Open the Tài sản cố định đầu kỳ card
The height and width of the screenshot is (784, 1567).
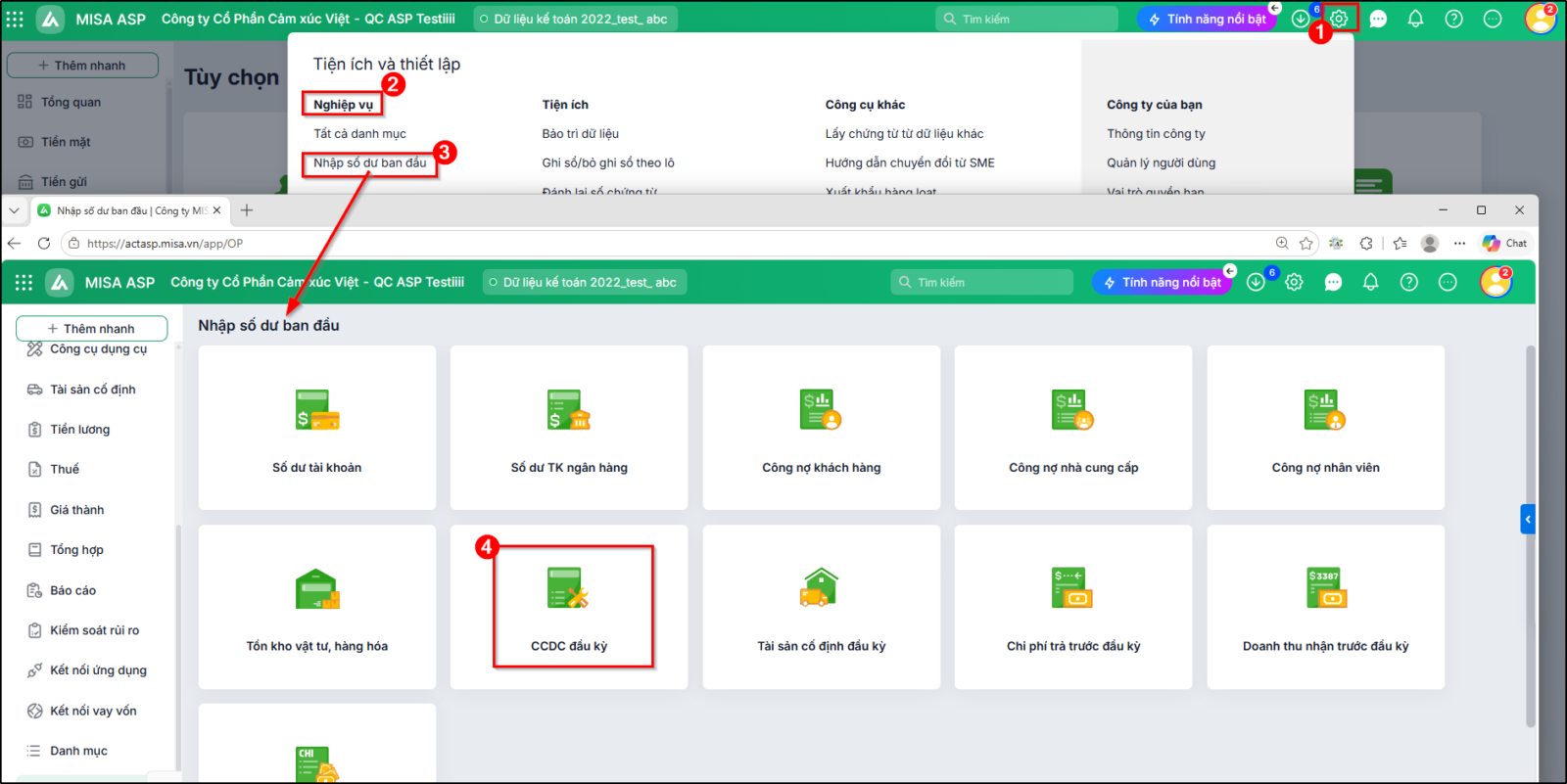822,607
